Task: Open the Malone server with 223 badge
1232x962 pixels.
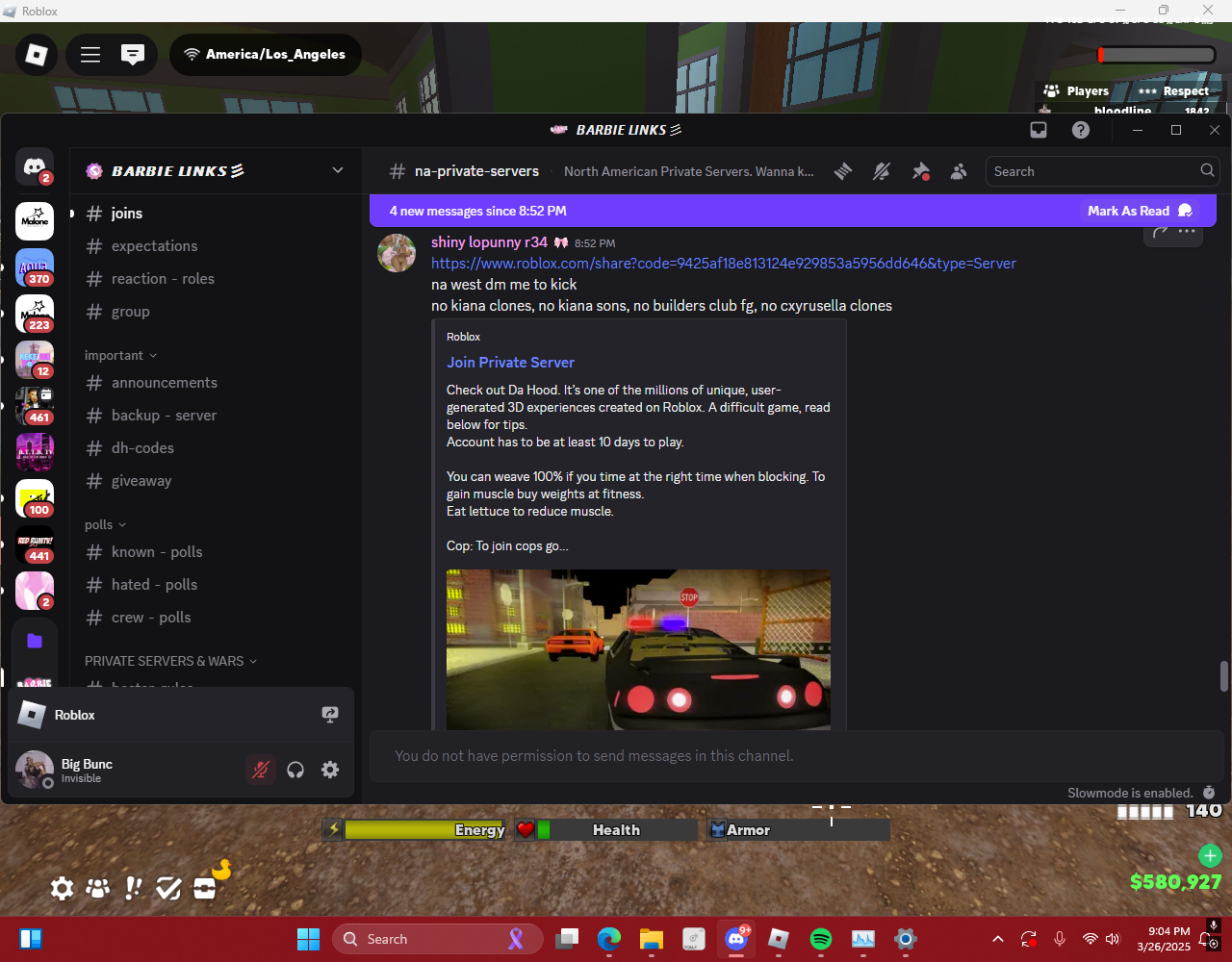Action: tap(35, 314)
